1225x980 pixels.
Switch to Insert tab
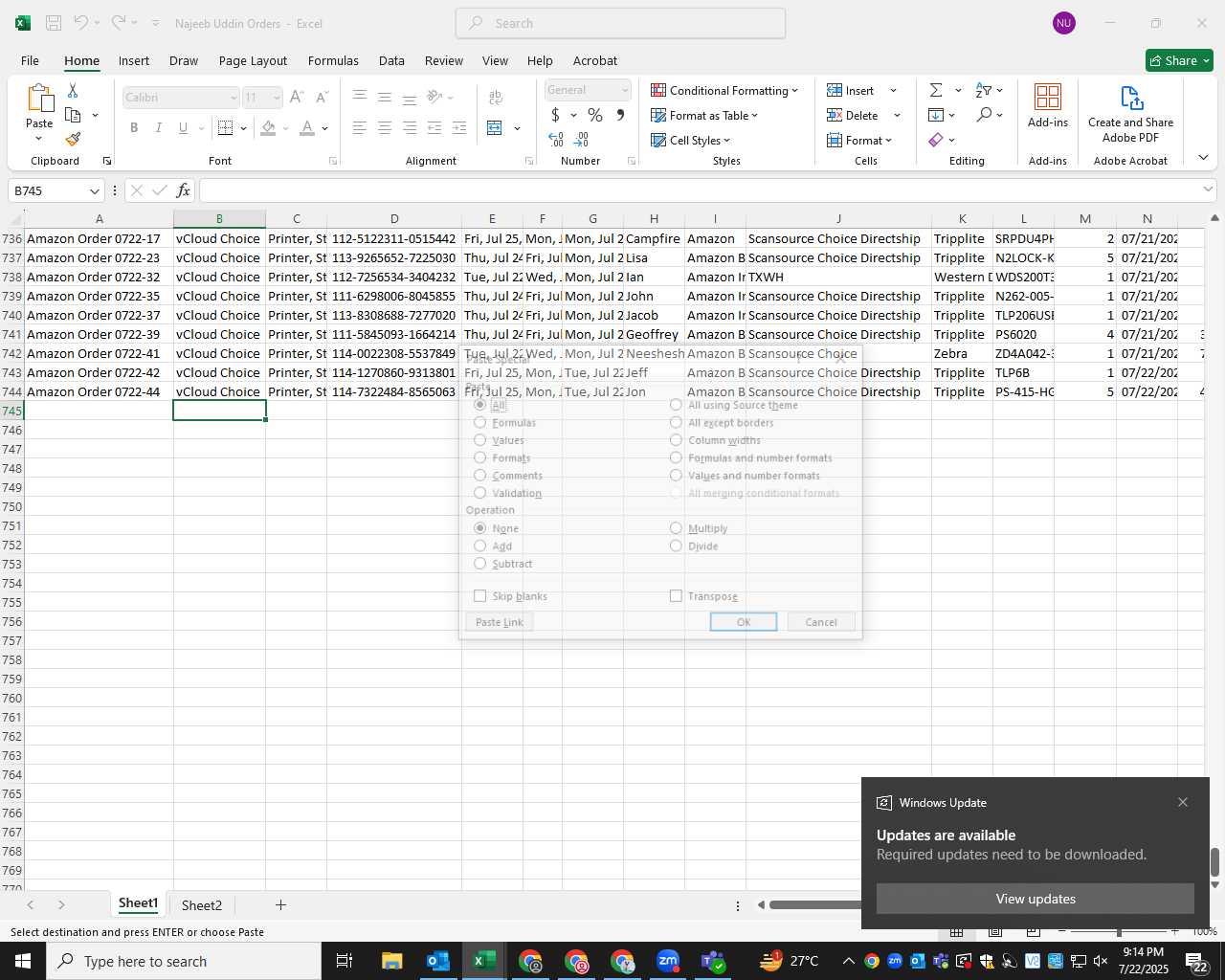pos(134,60)
